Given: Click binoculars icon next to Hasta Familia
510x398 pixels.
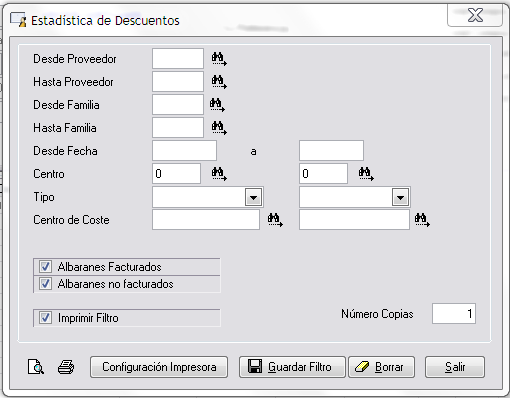Looking at the screenshot, I should point(219,128).
